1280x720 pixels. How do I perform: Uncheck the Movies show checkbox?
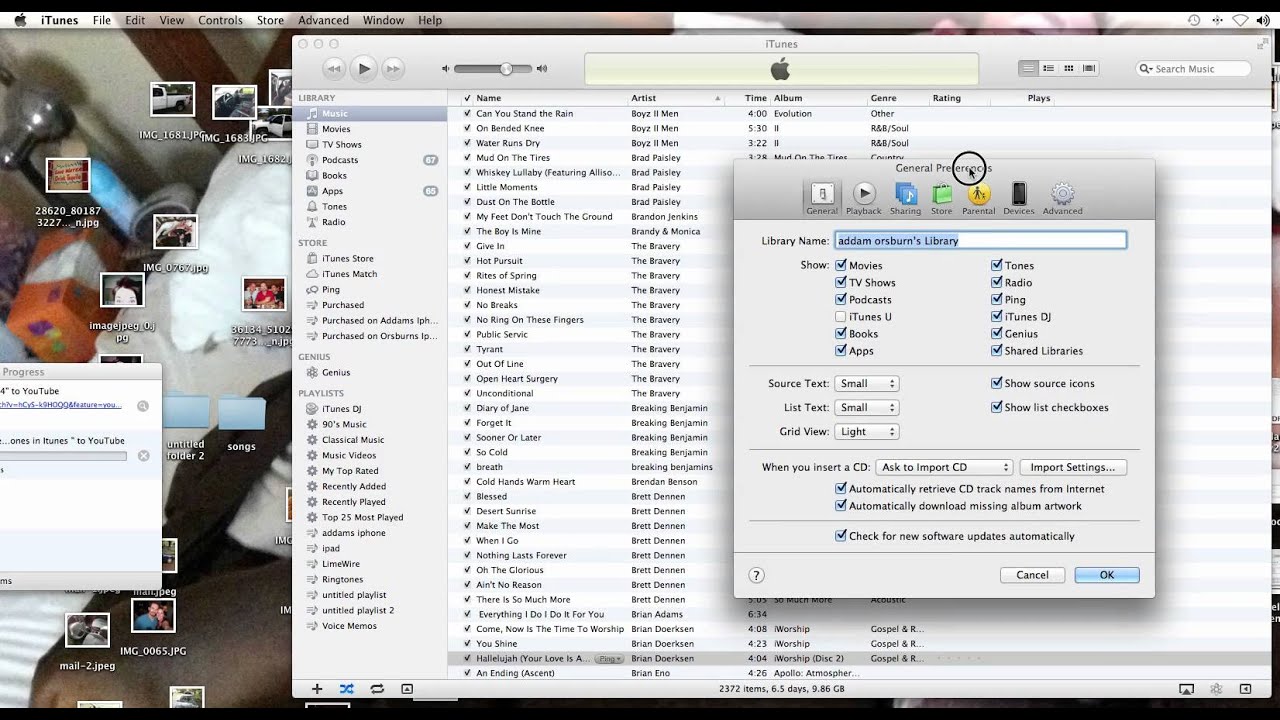pyautogui.click(x=841, y=265)
